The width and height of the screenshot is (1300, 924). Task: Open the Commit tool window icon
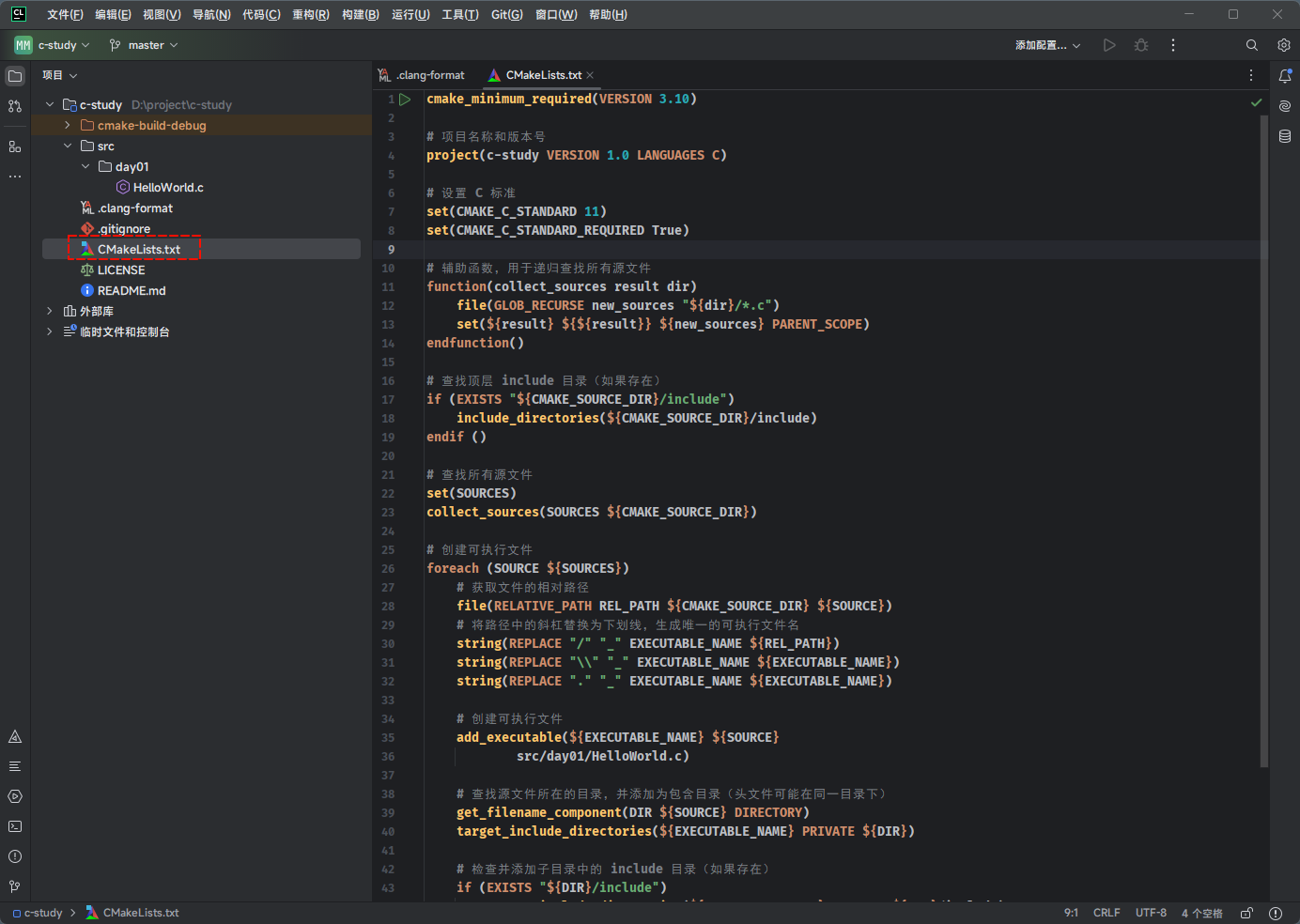pyautogui.click(x=15, y=106)
